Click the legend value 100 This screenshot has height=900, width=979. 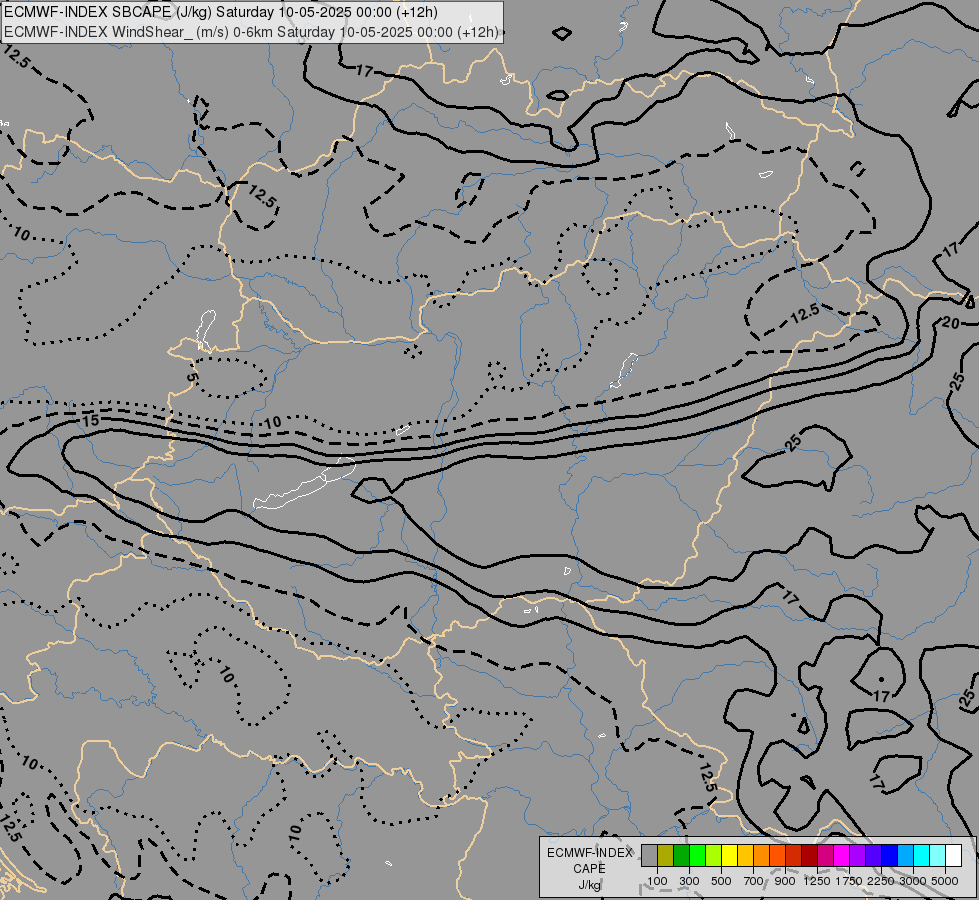point(657,881)
